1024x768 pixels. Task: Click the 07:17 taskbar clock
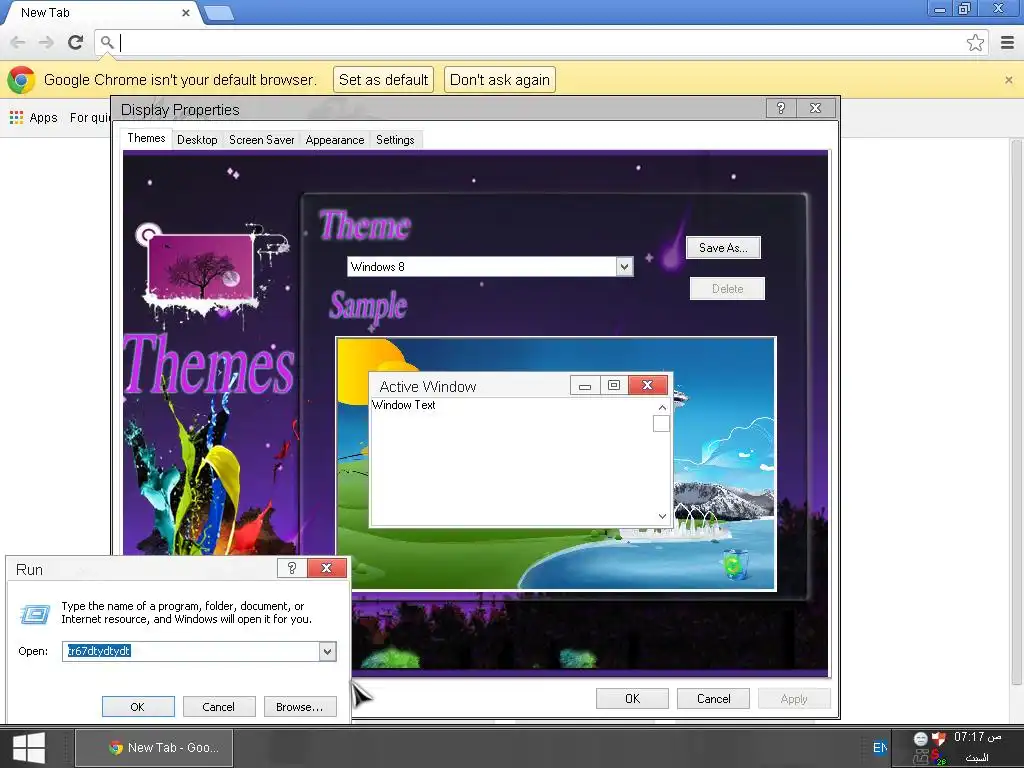coord(977,737)
